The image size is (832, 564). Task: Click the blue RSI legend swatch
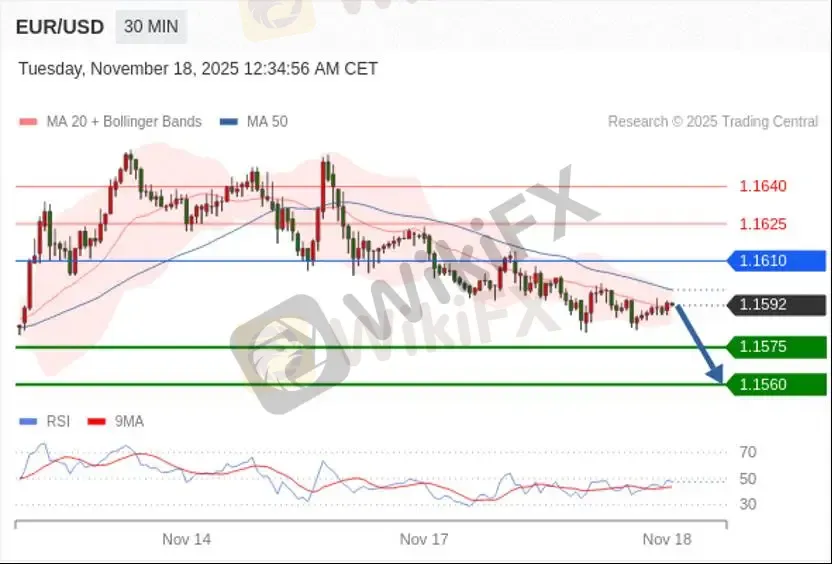click(x=28, y=422)
